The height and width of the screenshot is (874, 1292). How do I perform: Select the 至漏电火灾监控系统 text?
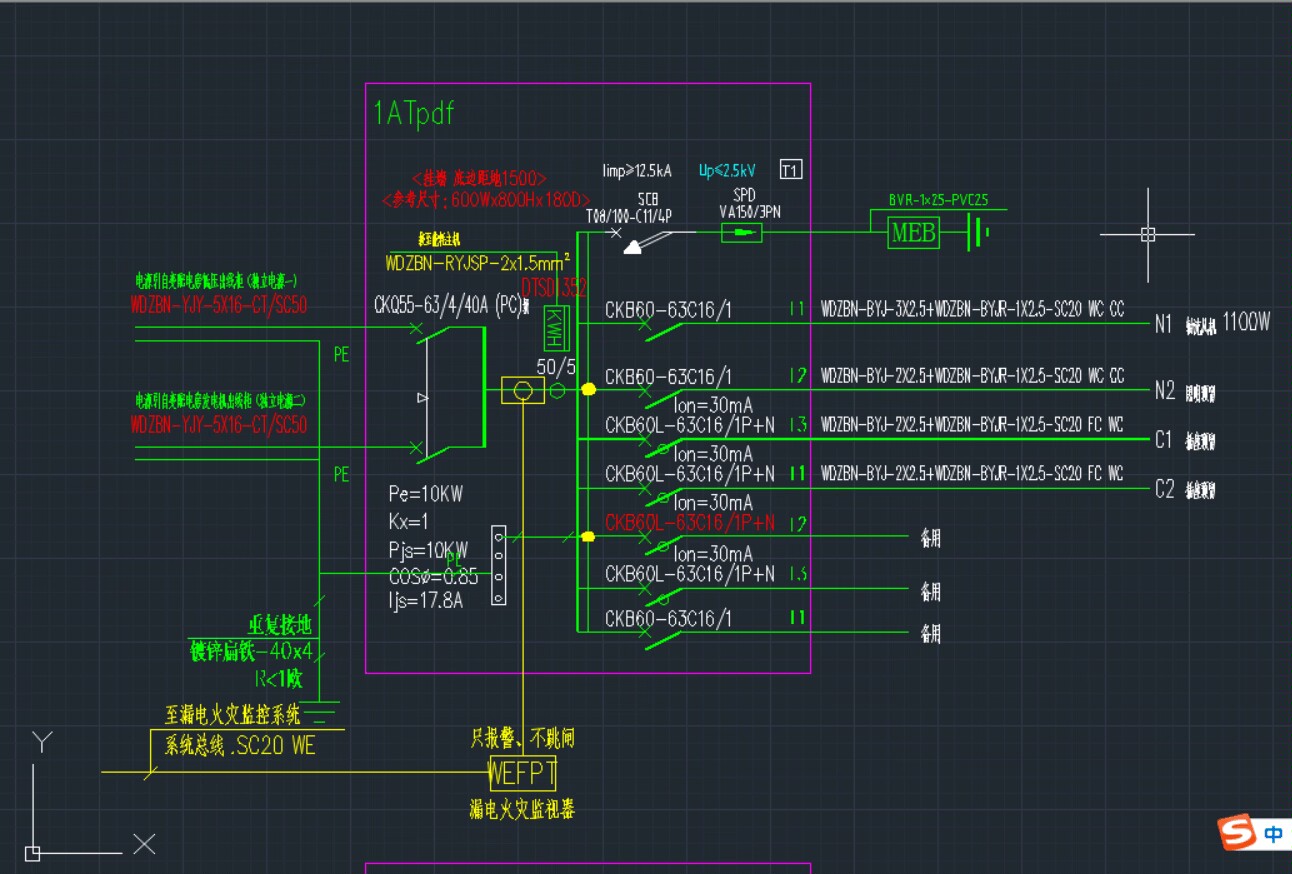232,716
